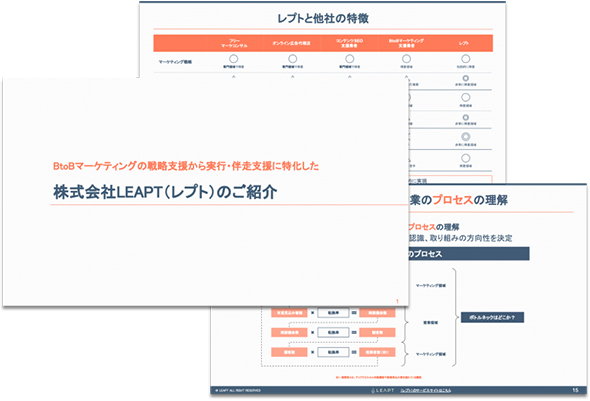Select the フリー マーケコンサル column header

(234, 43)
